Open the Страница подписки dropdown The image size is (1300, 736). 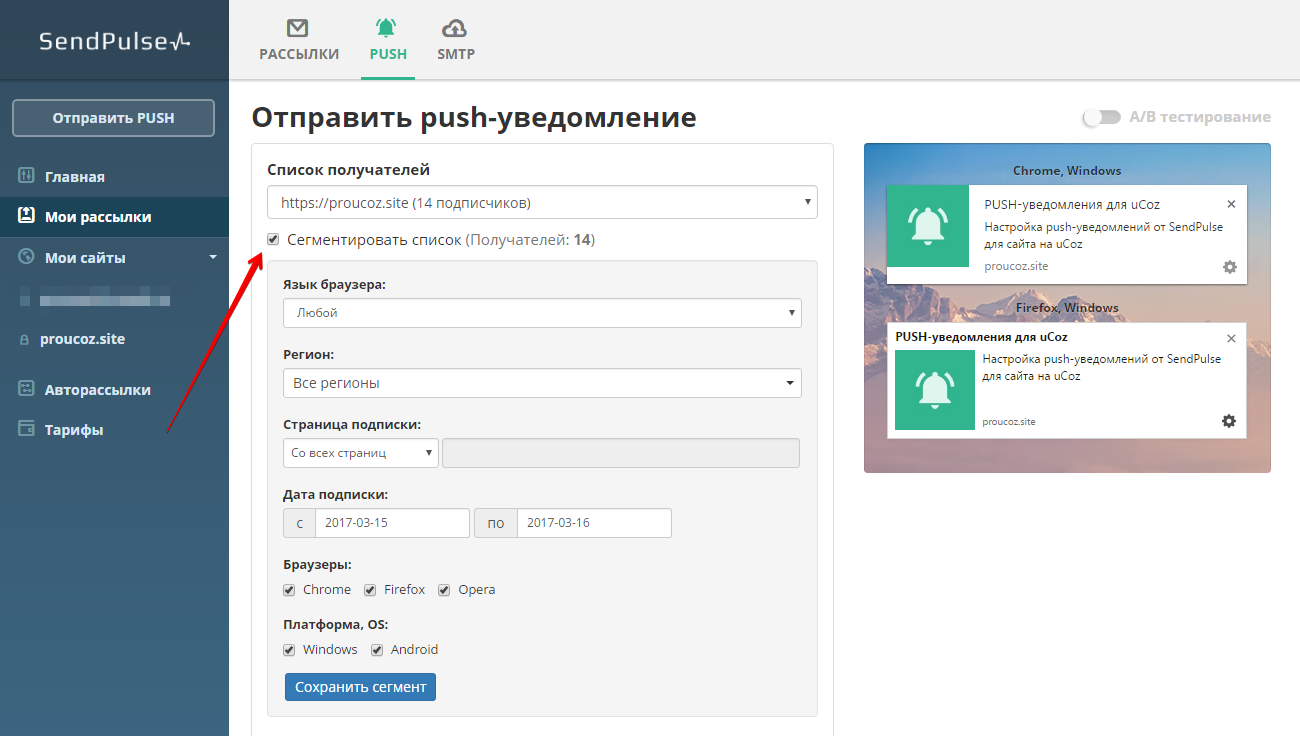click(361, 453)
